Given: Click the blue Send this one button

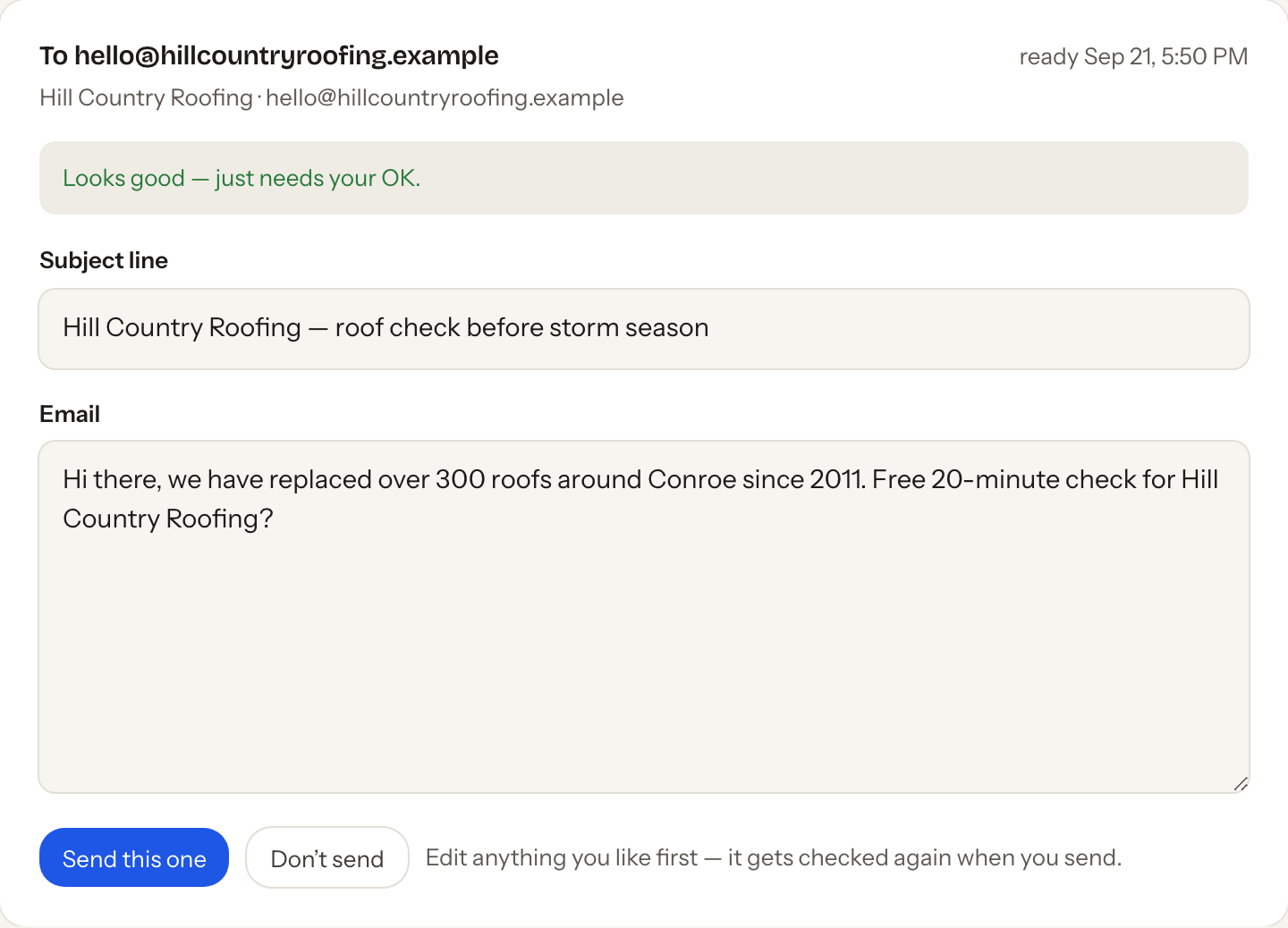Looking at the screenshot, I should [x=134, y=857].
